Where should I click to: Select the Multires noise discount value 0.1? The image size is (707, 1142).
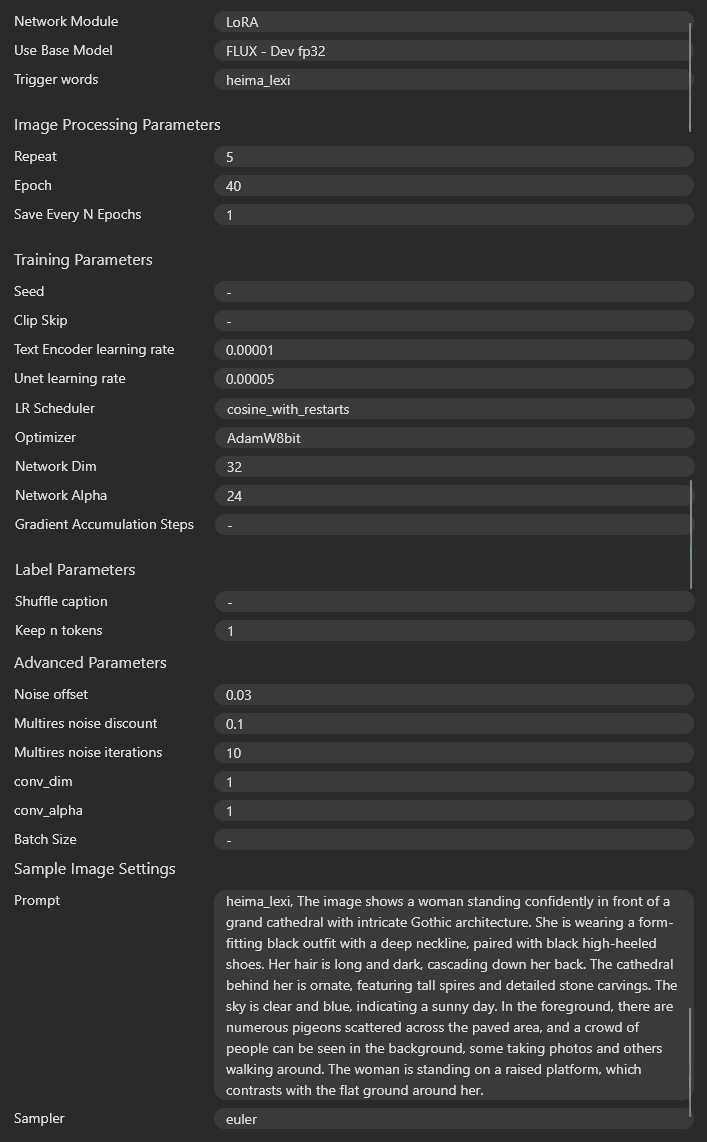point(454,724)
